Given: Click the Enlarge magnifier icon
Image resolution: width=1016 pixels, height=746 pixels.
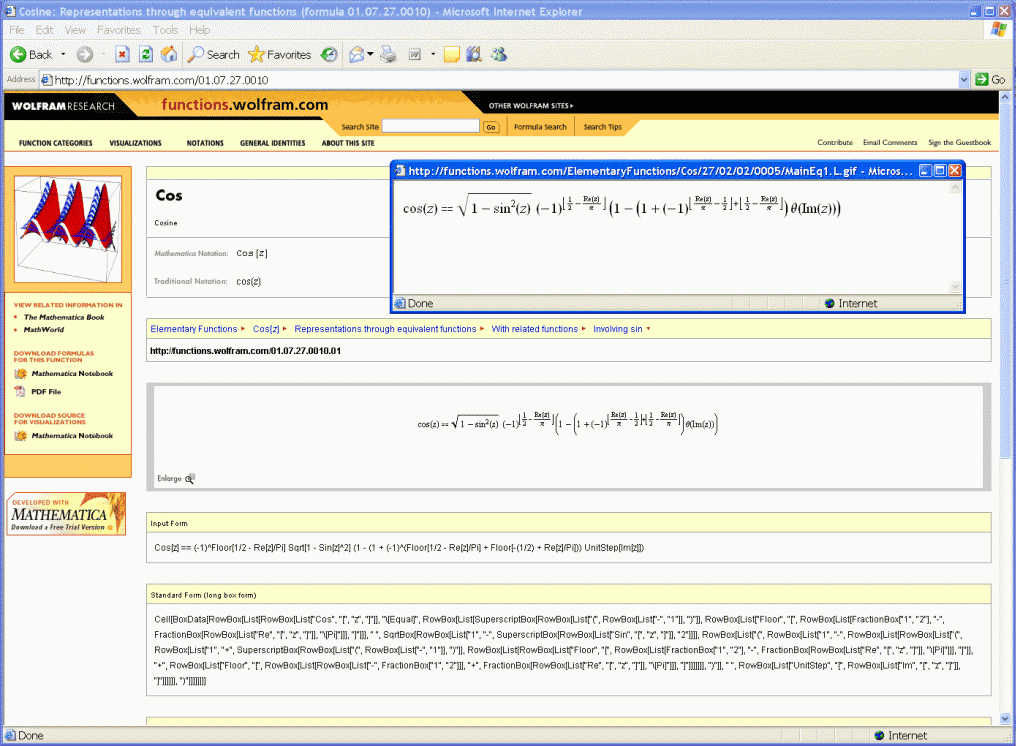Looking at the screenshot, I should (x=189, y=479).
